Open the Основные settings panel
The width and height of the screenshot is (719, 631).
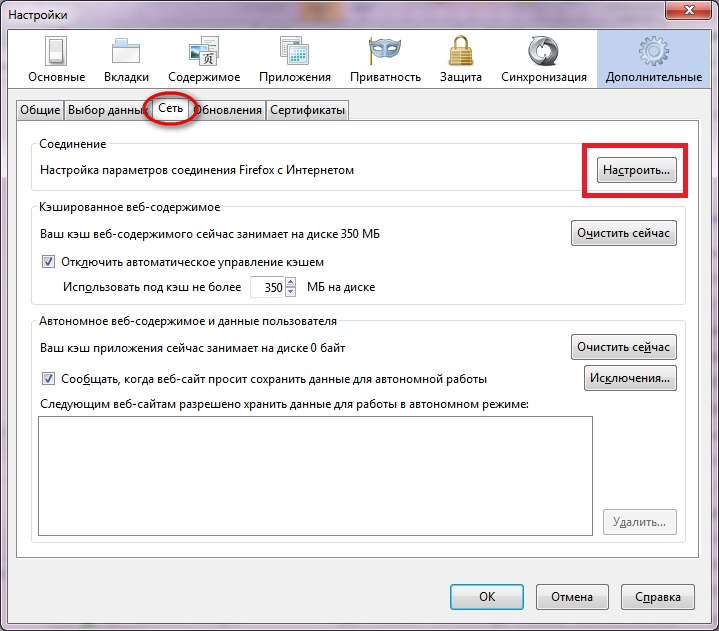click(x=56, y=60)
